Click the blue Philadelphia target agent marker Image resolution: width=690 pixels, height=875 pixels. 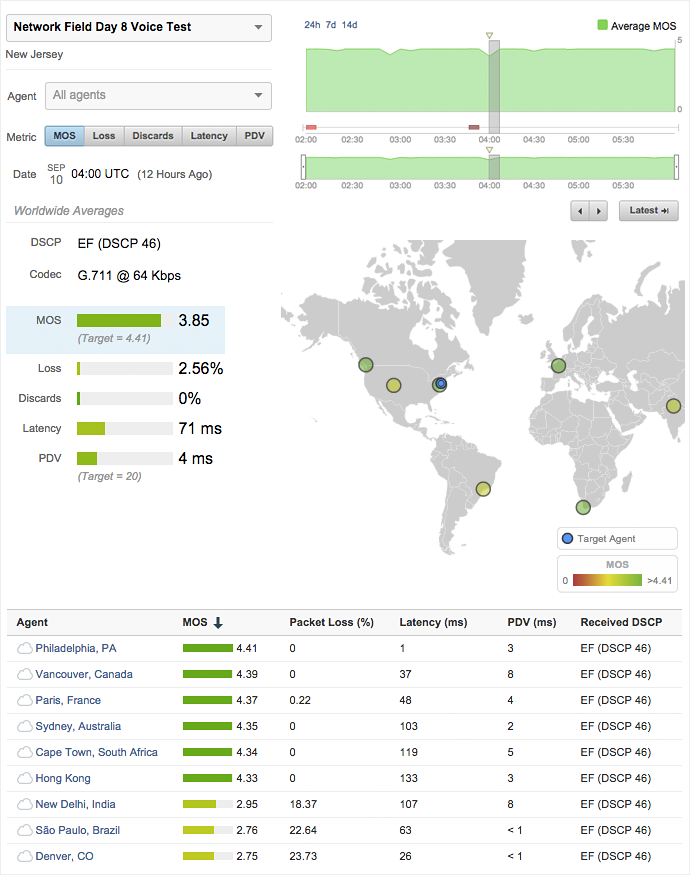coord(441,384)
